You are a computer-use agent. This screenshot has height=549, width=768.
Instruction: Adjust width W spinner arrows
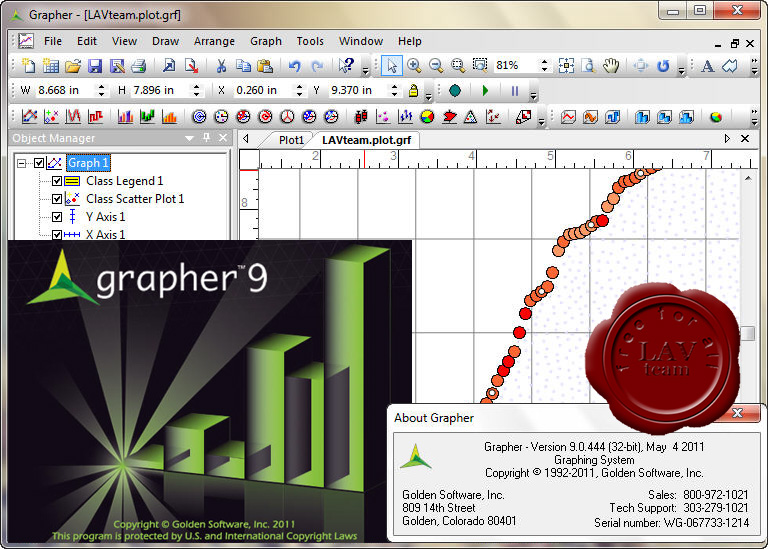(101, 91)
